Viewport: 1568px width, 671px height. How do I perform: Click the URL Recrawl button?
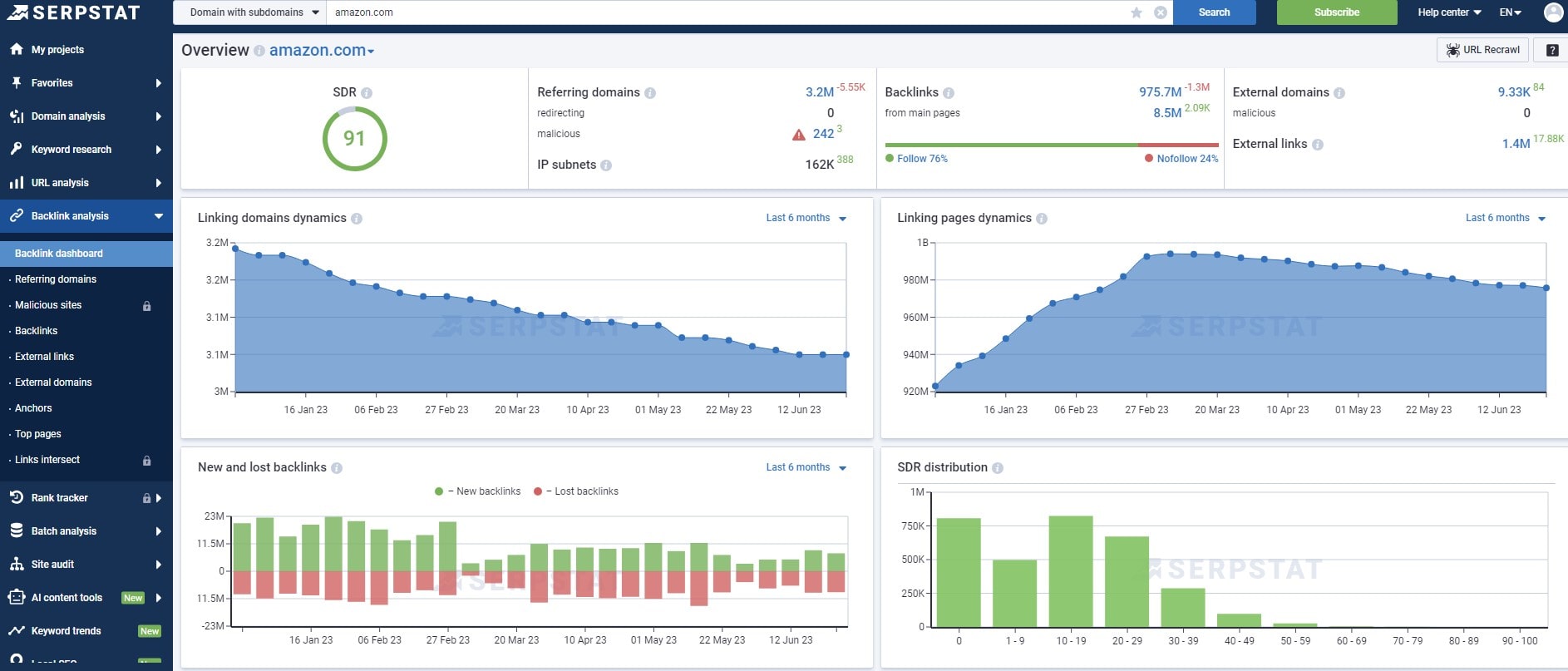1482,50
